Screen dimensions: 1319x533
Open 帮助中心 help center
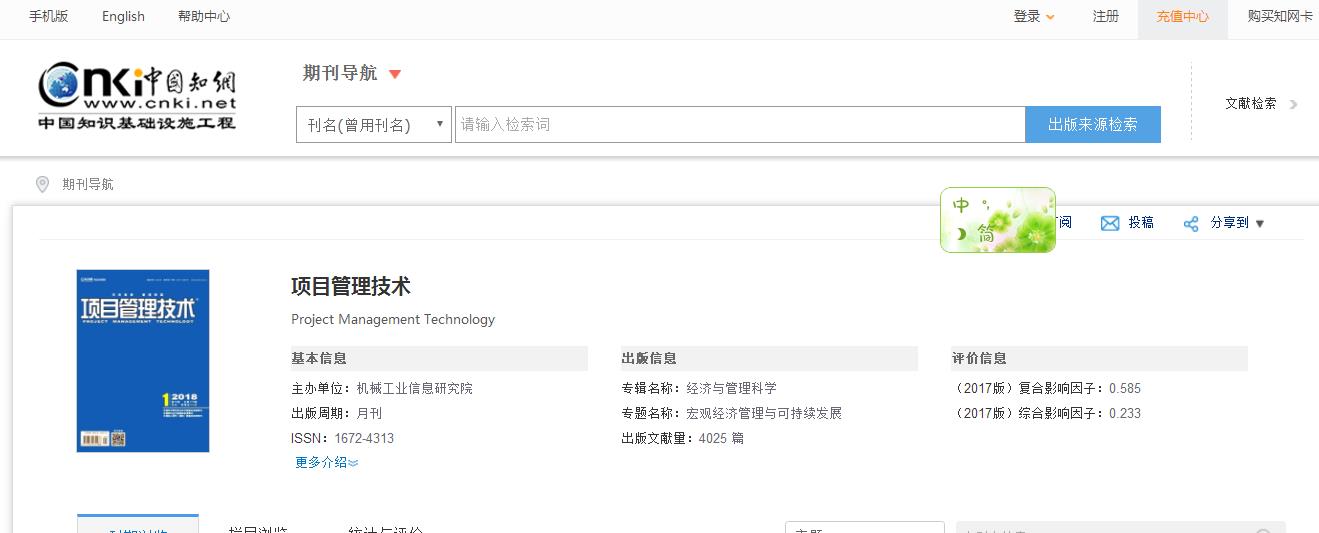point(204,16)
